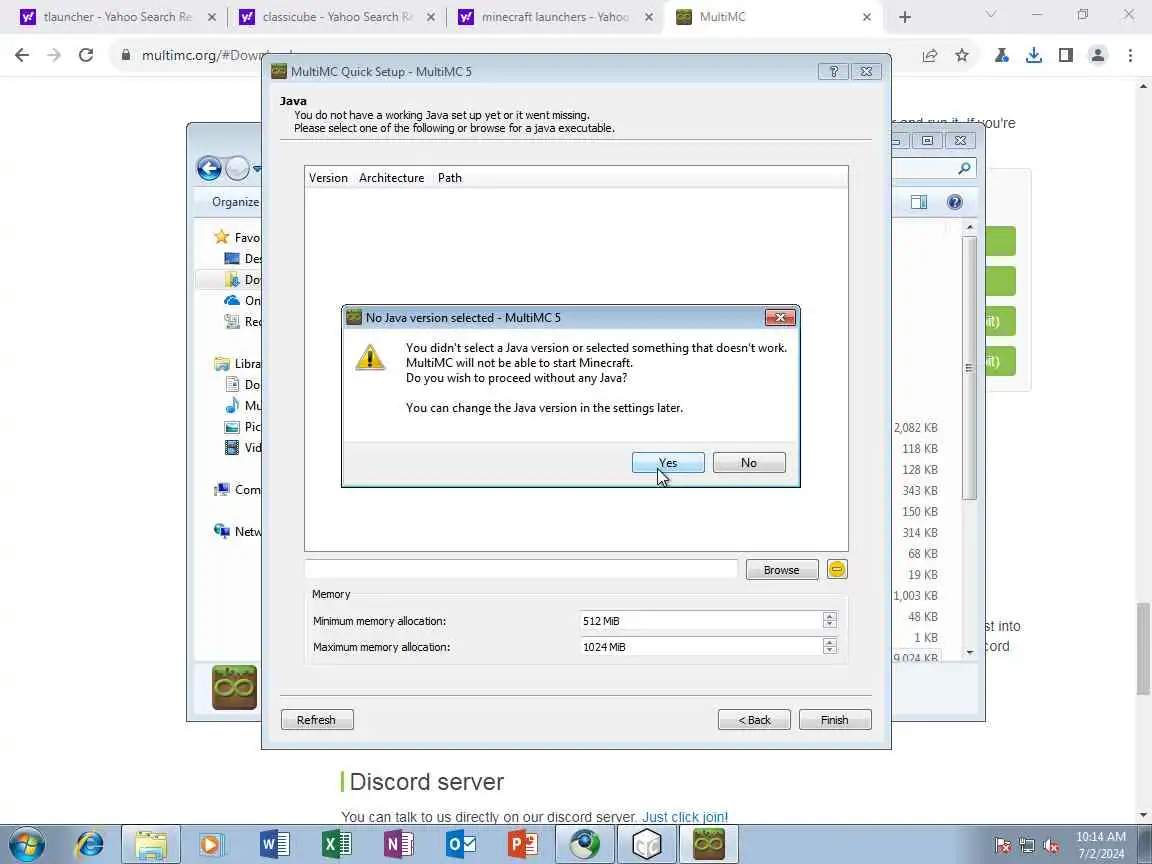Click Browse for a Java executable
Viewport: 1152px width, 864px height.
pos(781,569)
